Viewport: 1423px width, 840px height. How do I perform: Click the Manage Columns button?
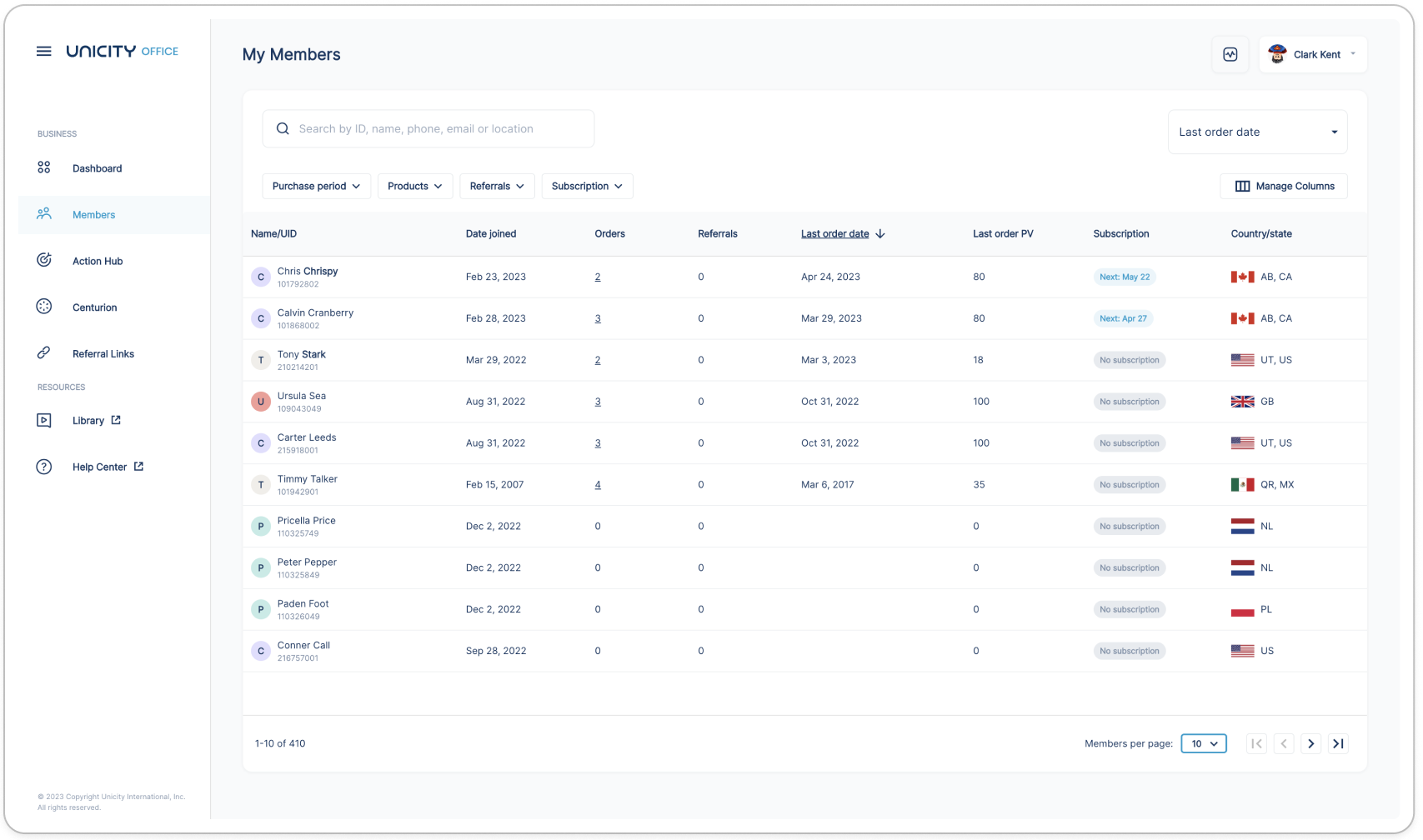1284,187
